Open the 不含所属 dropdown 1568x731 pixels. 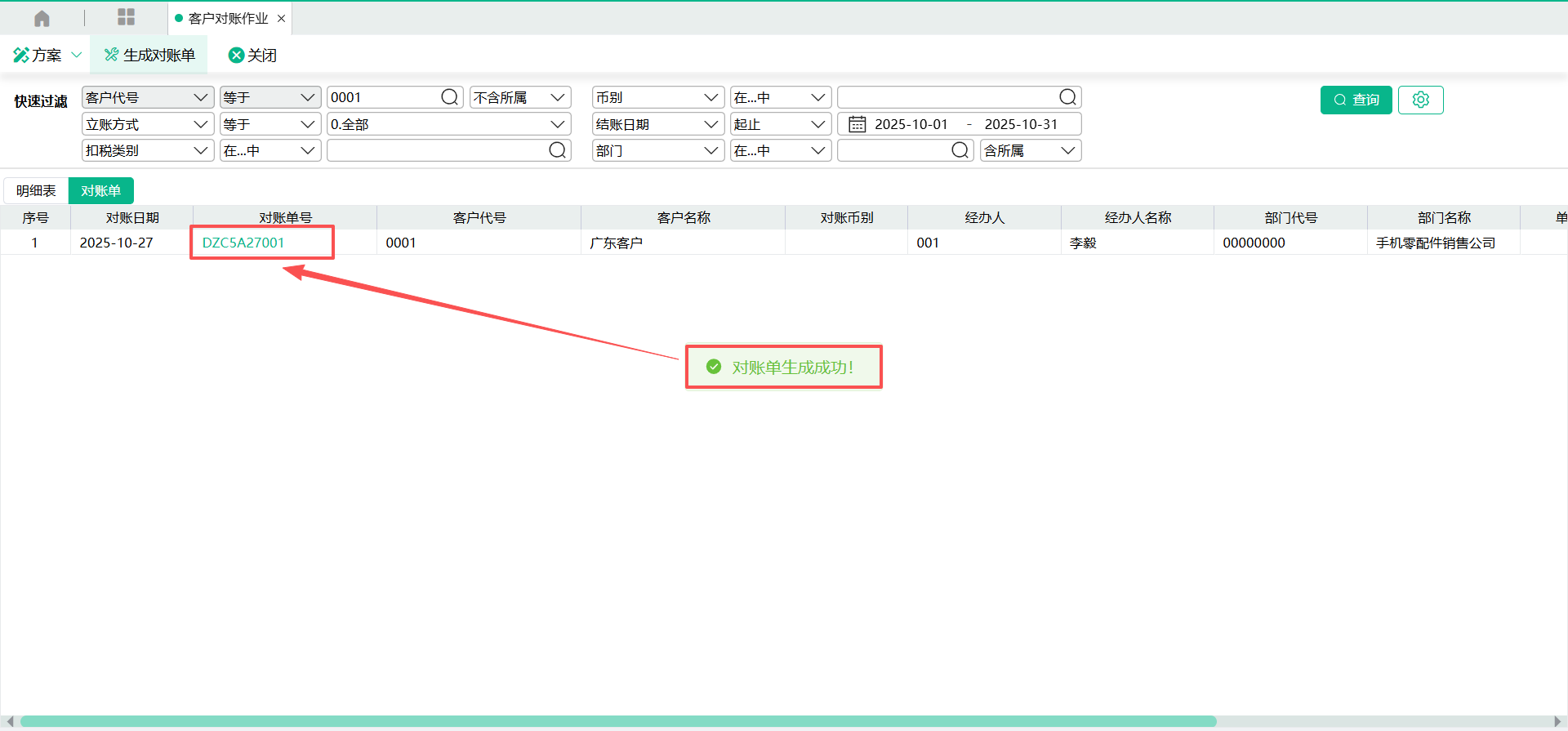click(x=519, y=97)
